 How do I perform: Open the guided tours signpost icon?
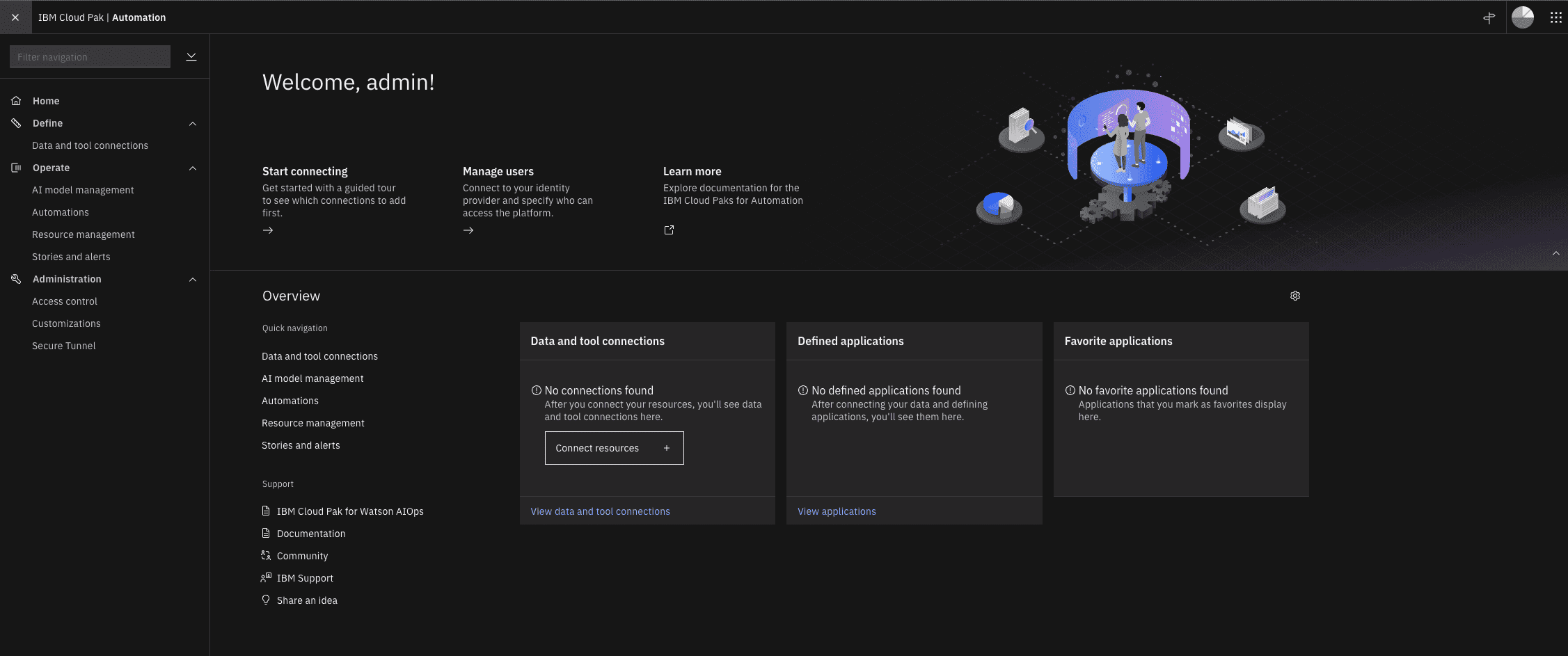1489,17
